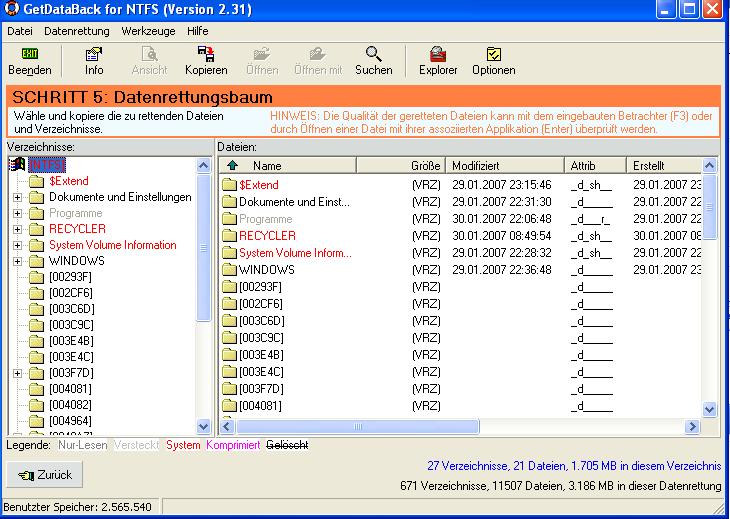The width and height of the screenshot is (730, 519).
Task: Click modified date 30.01.2007 08:49:54
Action: 501,236
